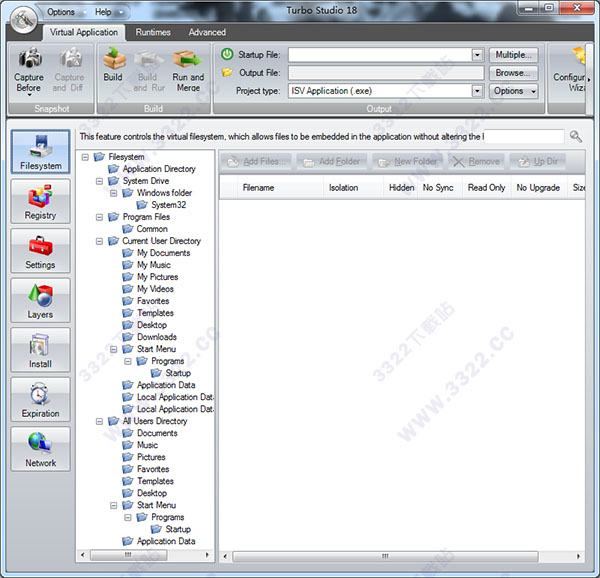Open the Settings toolbox section

[41, 251]
